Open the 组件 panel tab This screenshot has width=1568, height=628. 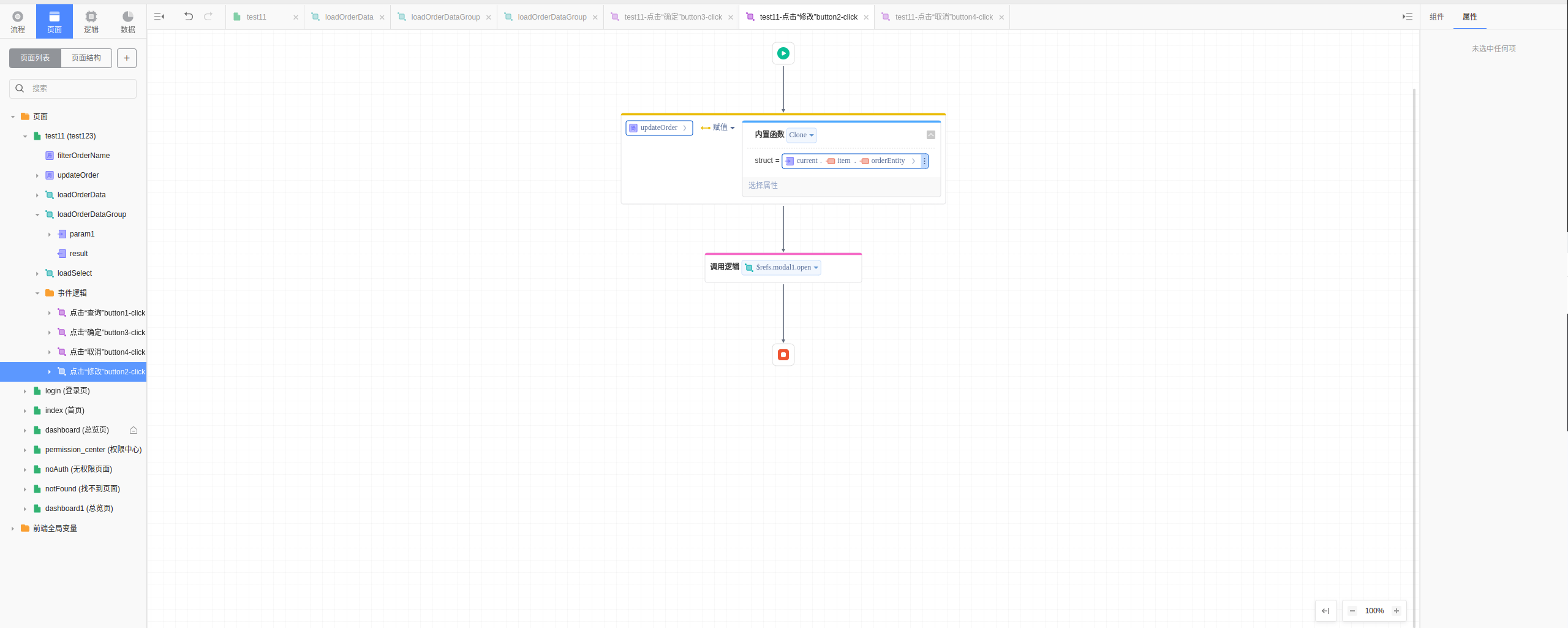tap(1436, 17)
